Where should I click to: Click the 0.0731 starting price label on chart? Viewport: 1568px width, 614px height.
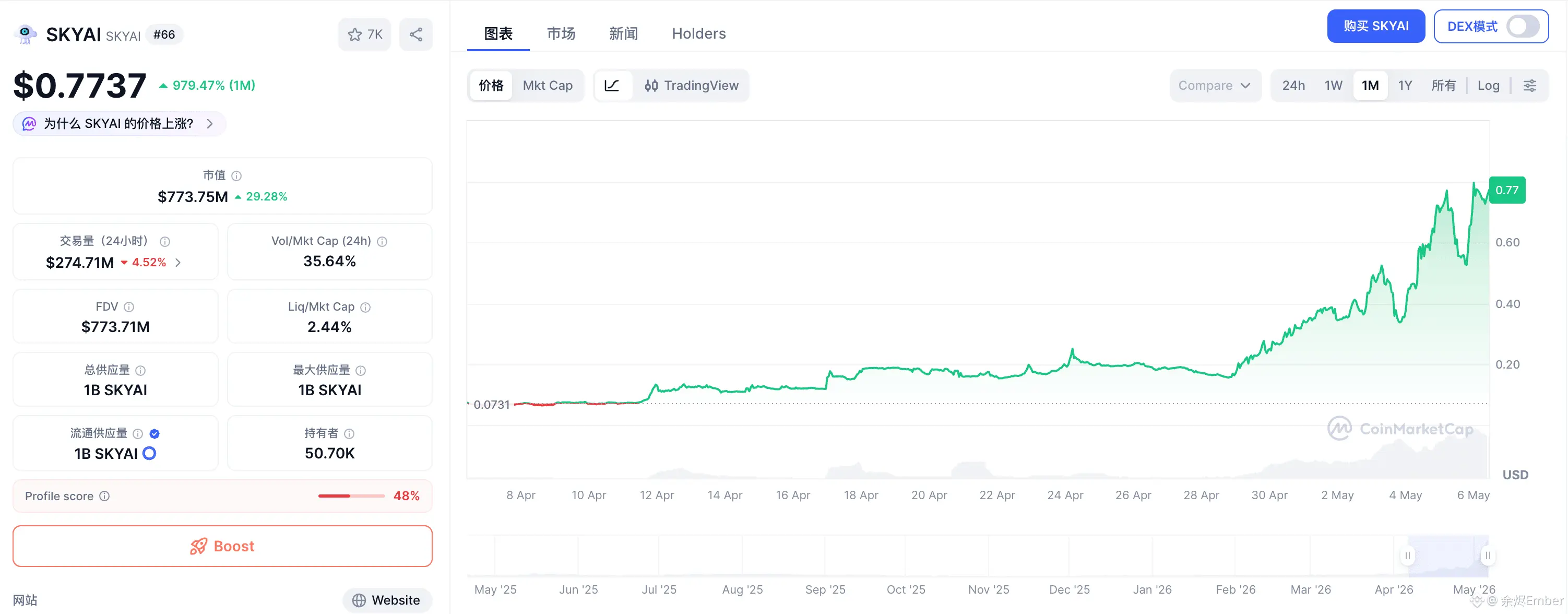click(x=491, y=405)
